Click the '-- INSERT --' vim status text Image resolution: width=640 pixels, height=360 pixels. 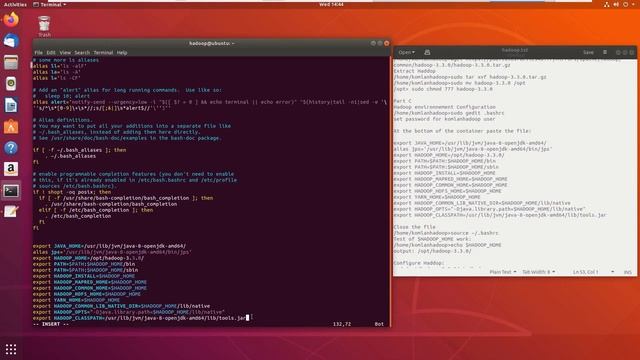tap(51, 324)
